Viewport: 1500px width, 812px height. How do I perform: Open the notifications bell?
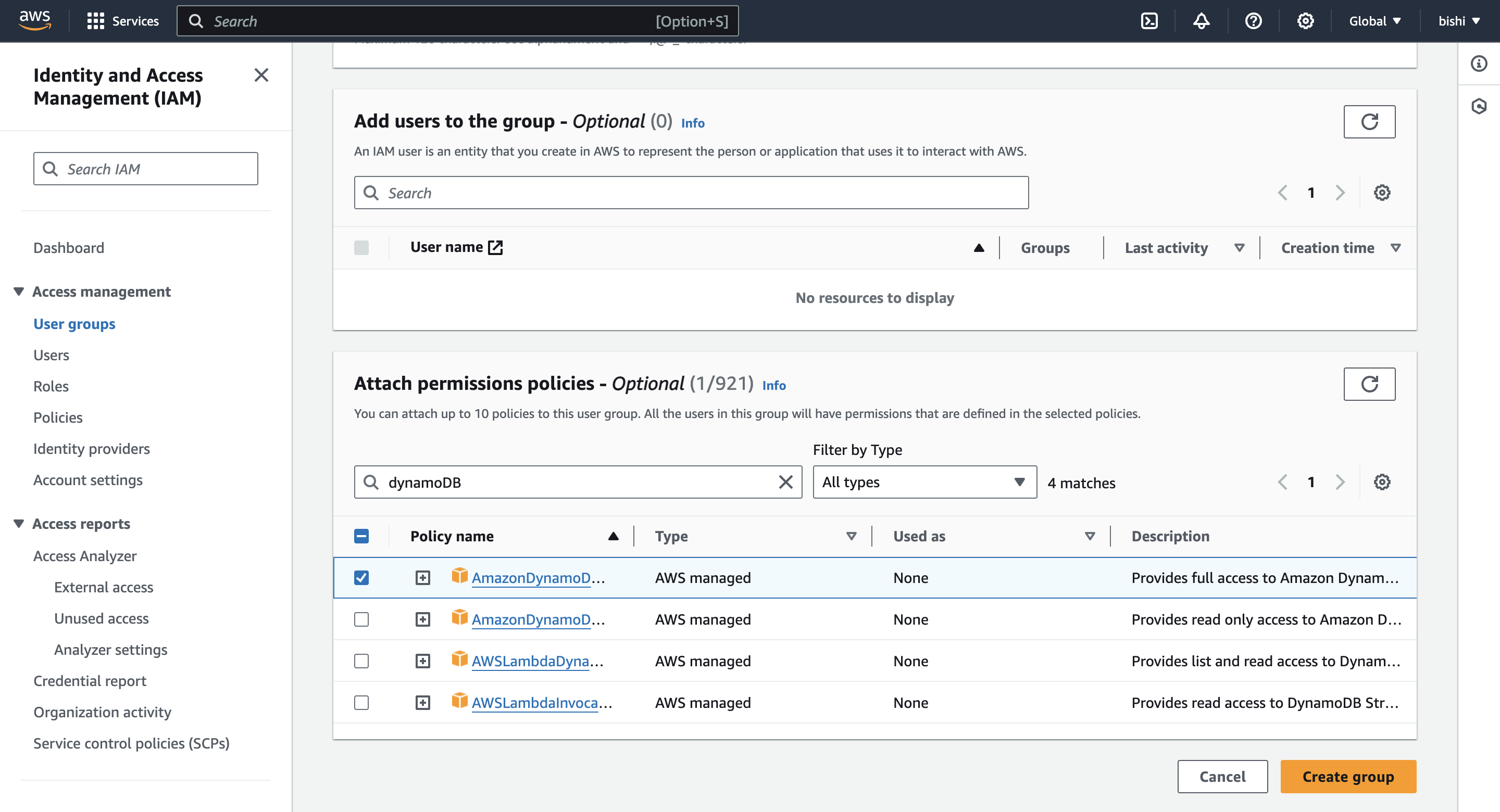coord(1201,21)
